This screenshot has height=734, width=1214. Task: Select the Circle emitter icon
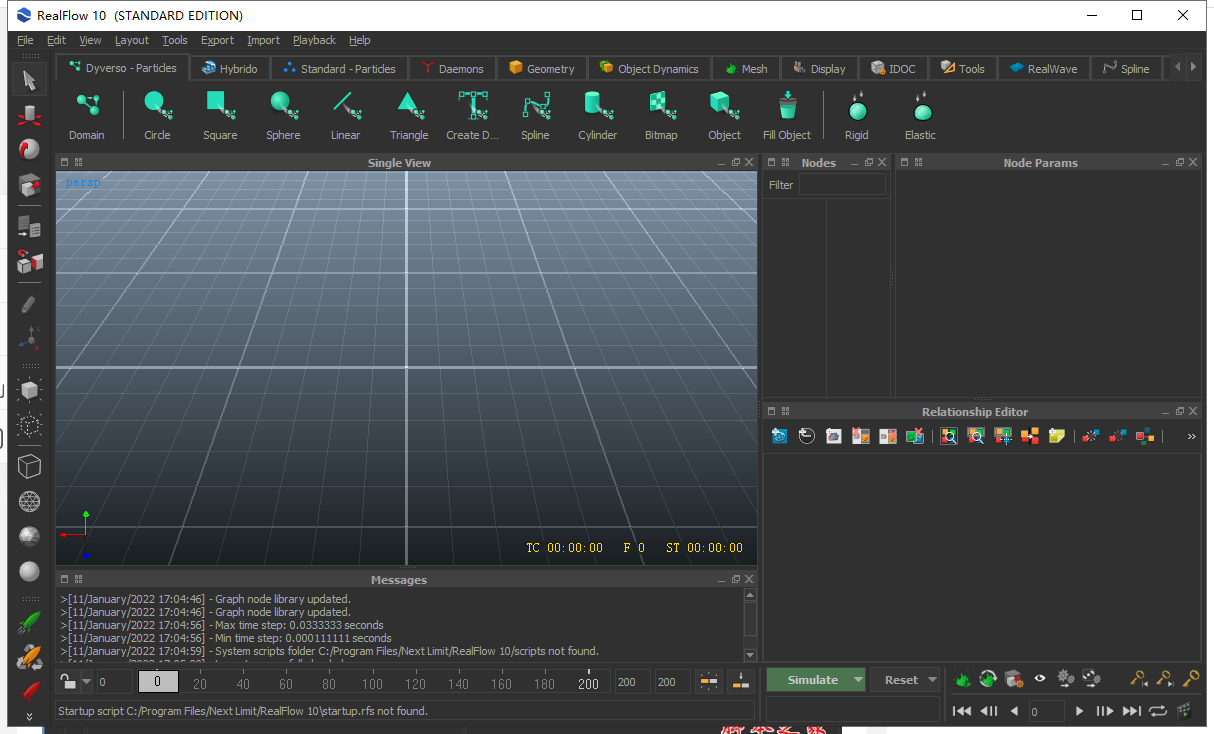[156, 106]
